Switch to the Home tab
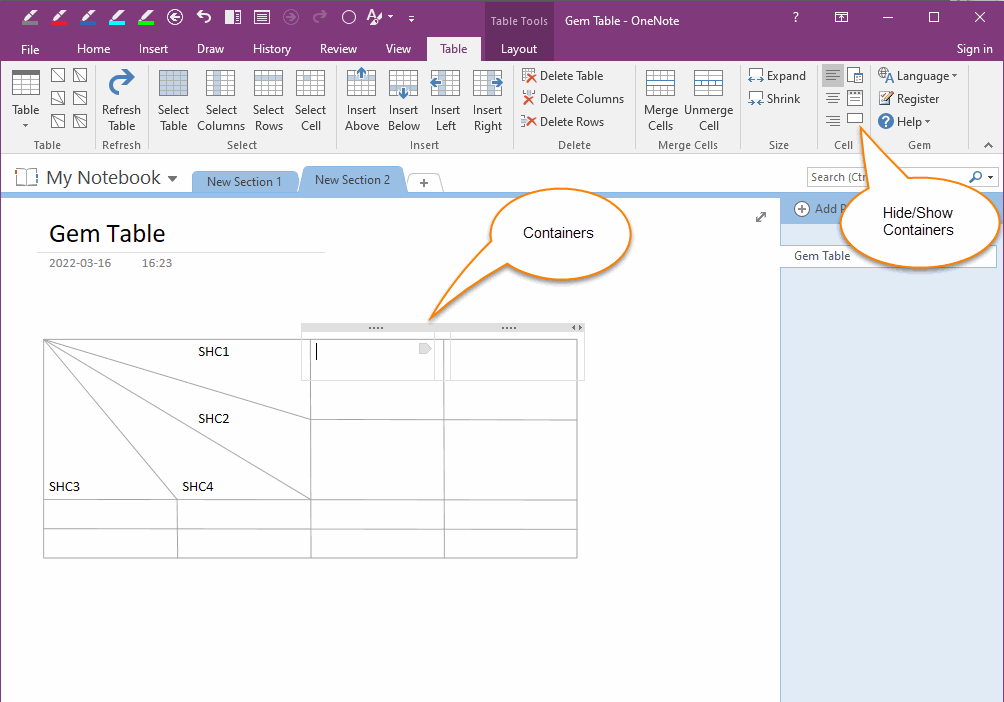 [x=93, y=49]
